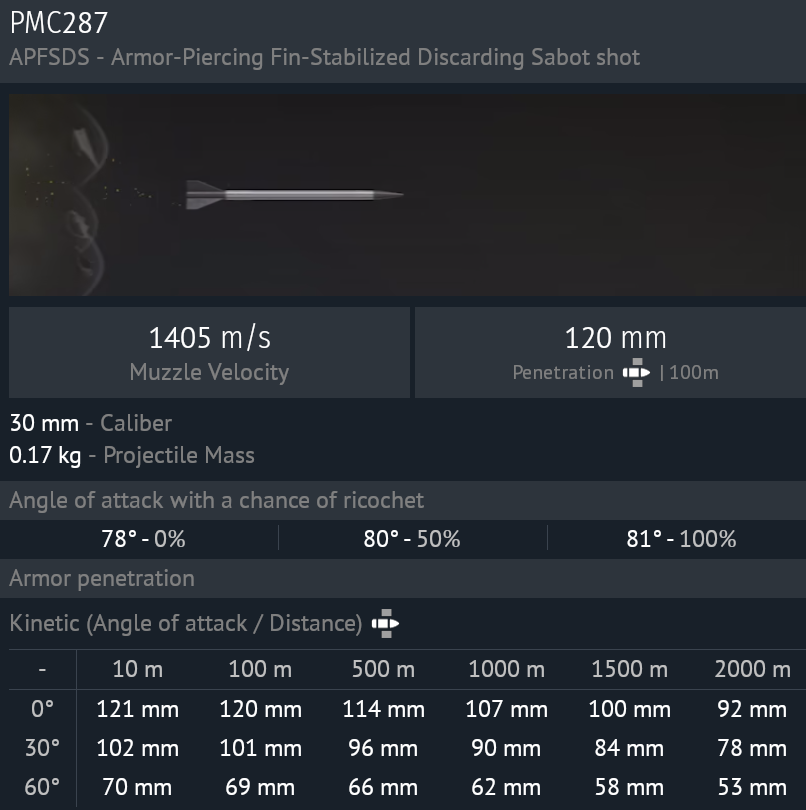Click the APFSDS dart projectile image
This screenshot has height=810, width=806.
coord(294,194)
